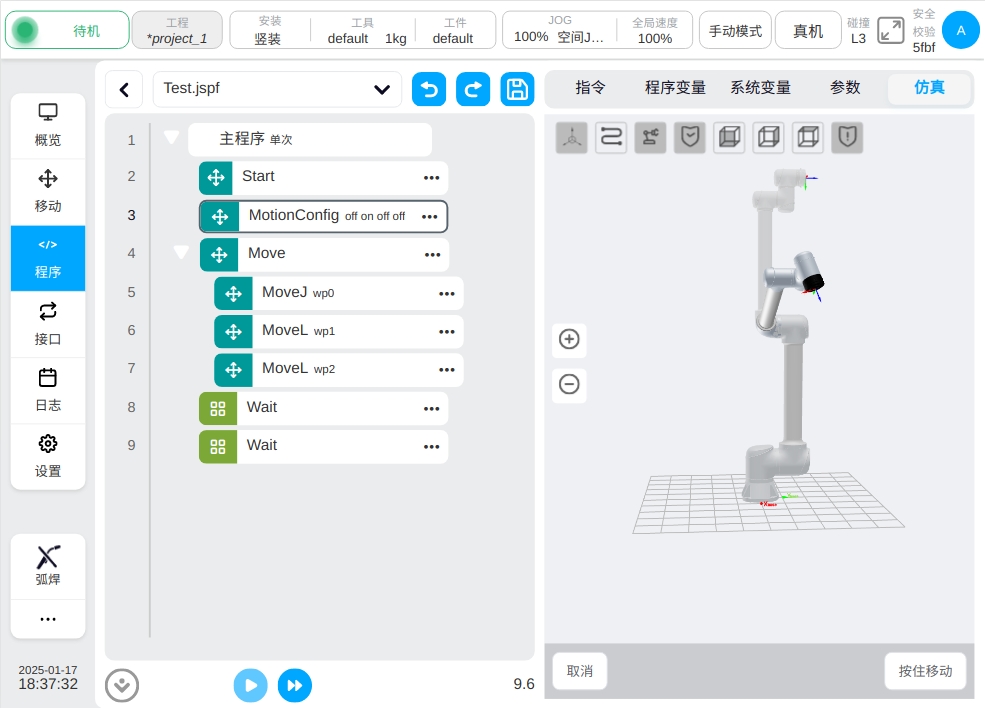Collapse the Move node on line 4

(x=181, y=253)
